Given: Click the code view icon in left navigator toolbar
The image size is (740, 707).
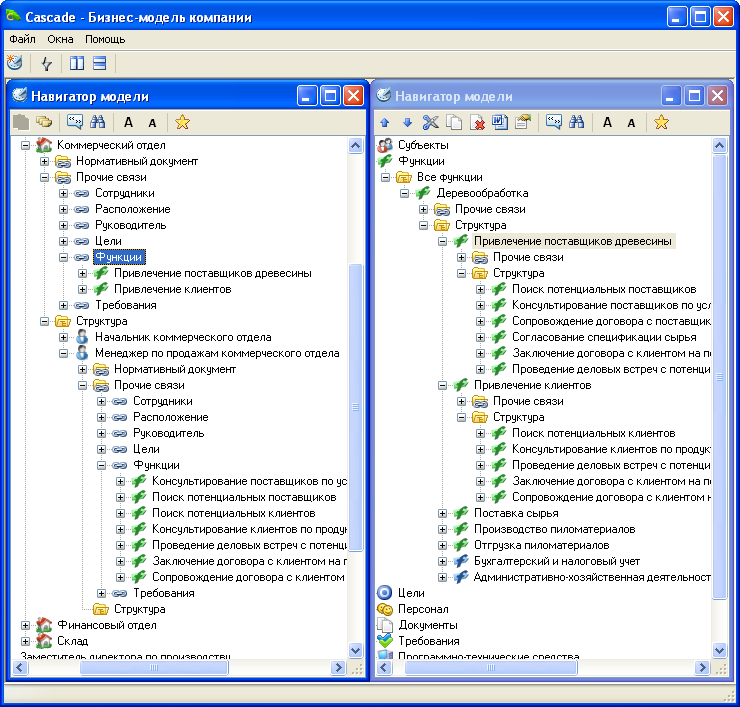Looking at the screenshot, I should pos(75,122).
